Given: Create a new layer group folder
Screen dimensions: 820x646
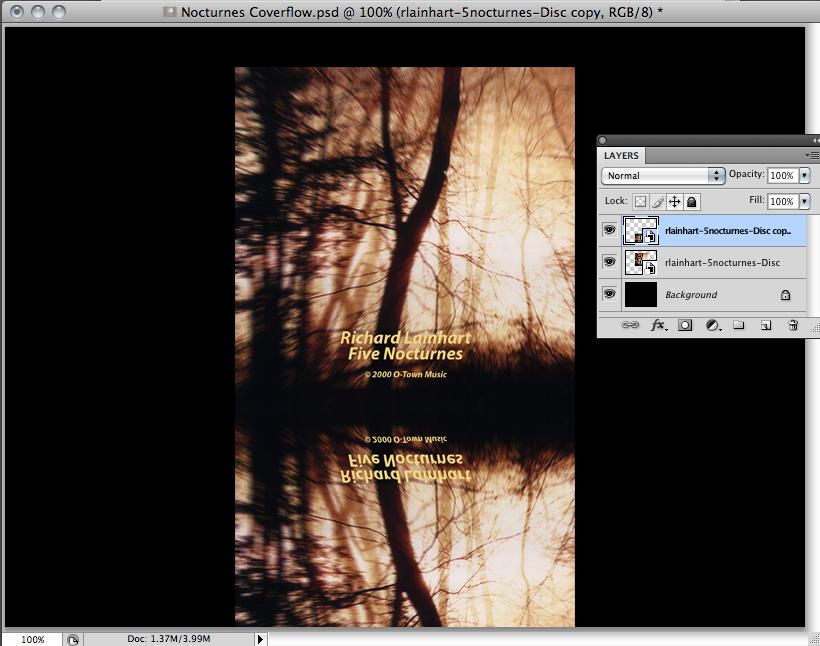Looking at the screenshot, I should click(x=738, y=325).
